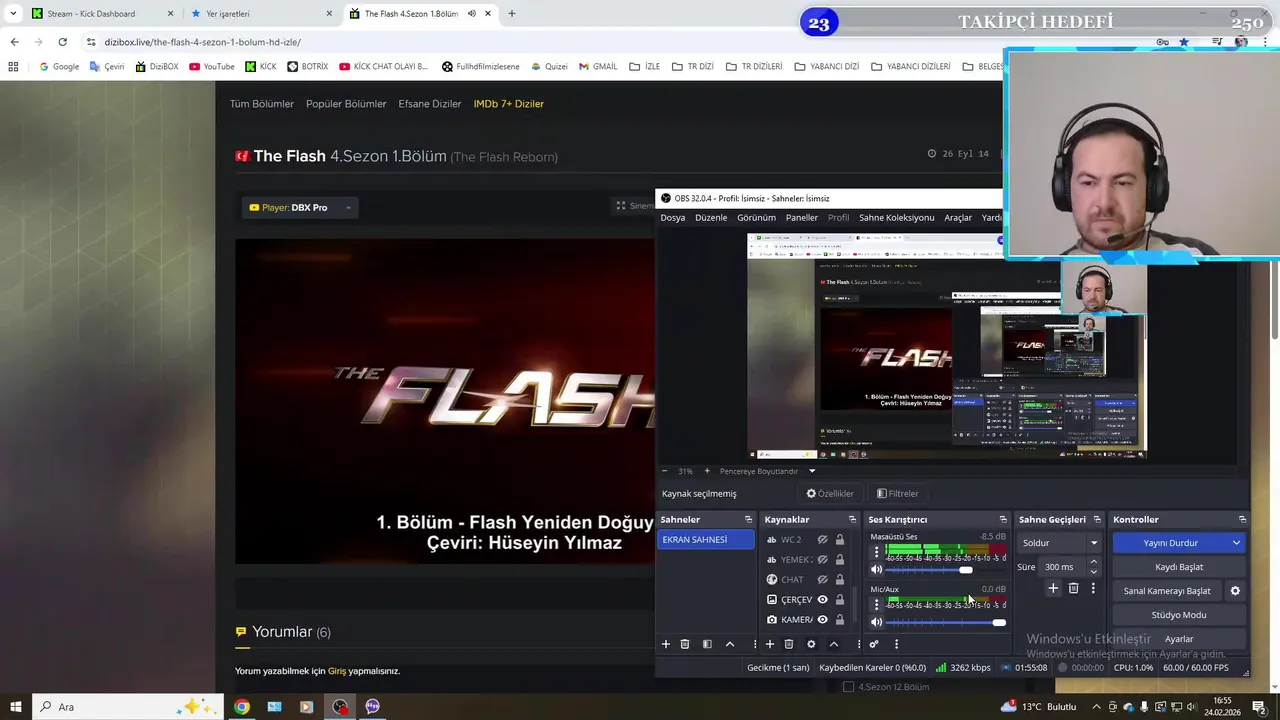This screenshot has width=1280, height=720.
Task: Unlock CHAT source lock
Action: coord(840,580)
